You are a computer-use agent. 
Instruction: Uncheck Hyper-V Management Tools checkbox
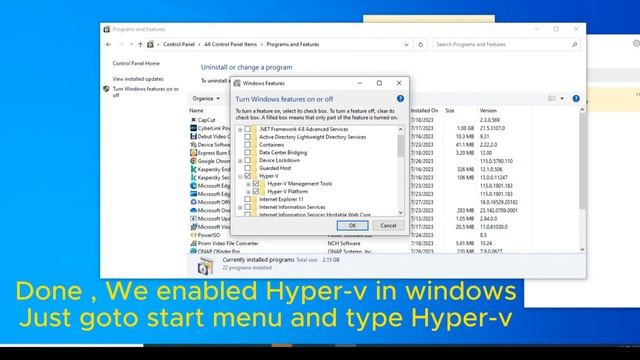(256, 184)
